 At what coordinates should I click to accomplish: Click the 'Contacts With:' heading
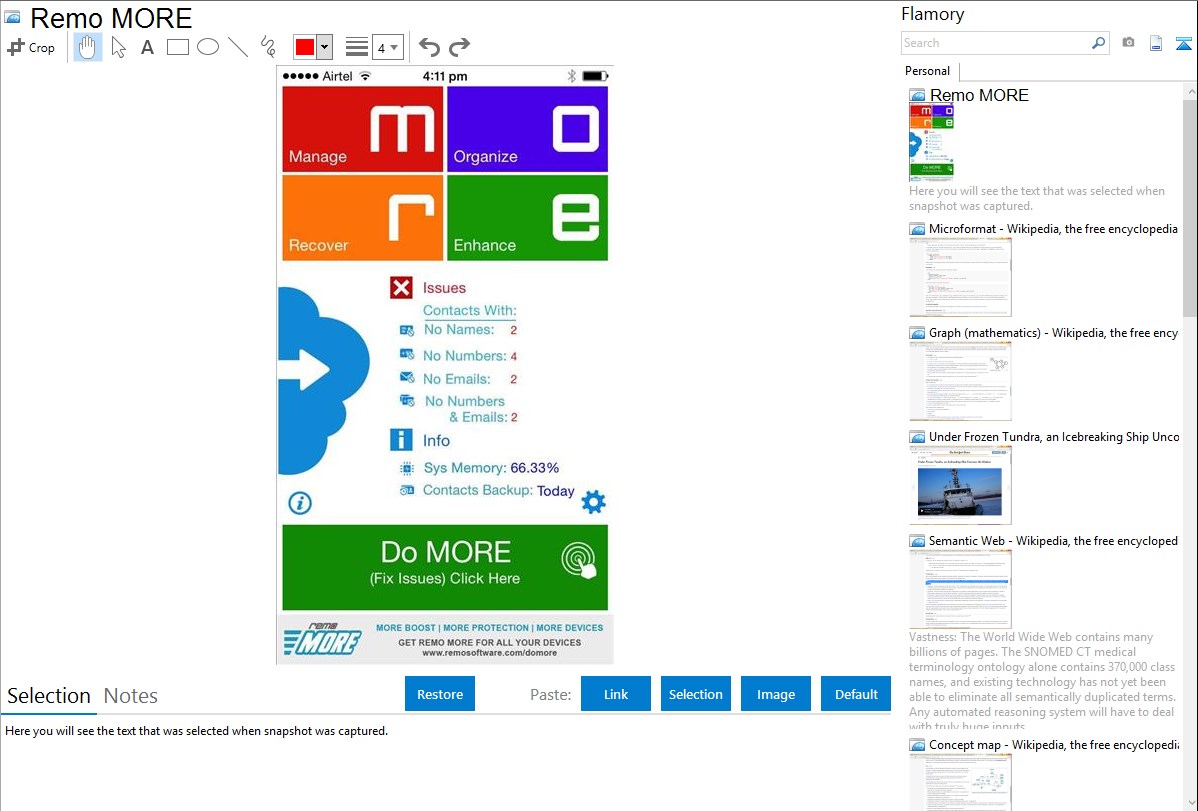(x=470, y=310)
